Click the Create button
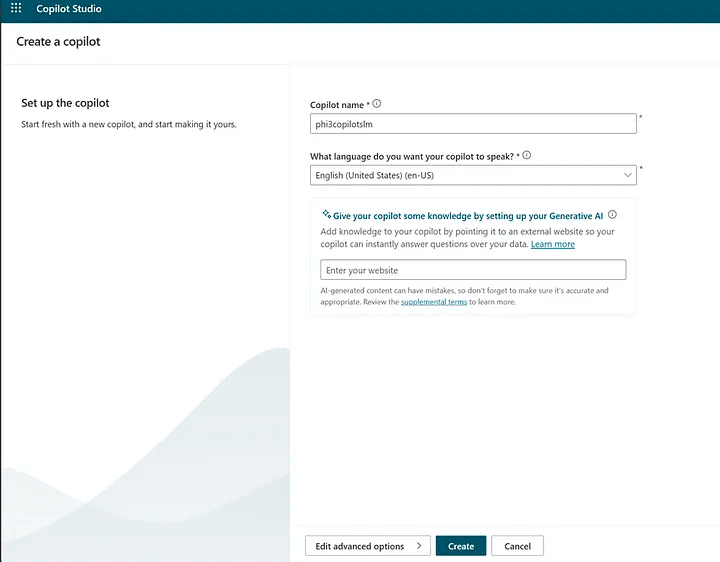 461,545
